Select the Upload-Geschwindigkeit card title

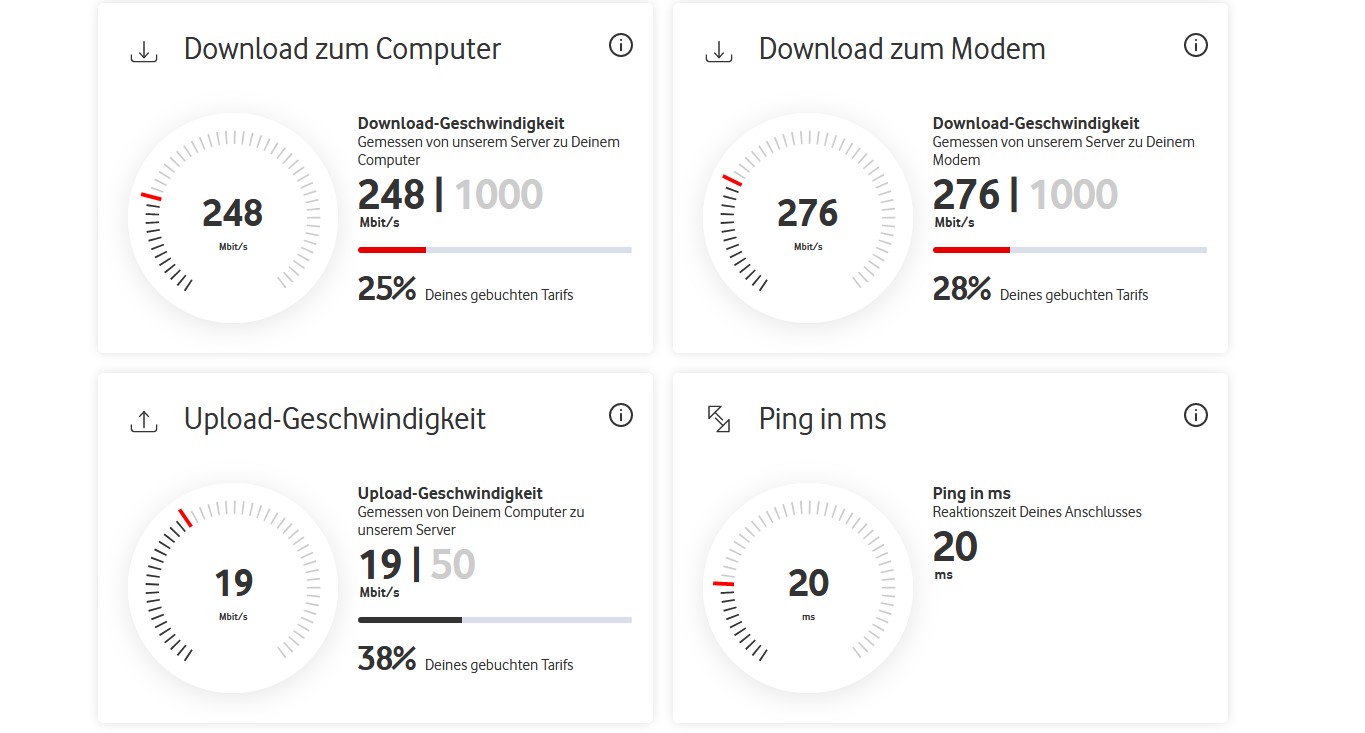pos(334,419)
